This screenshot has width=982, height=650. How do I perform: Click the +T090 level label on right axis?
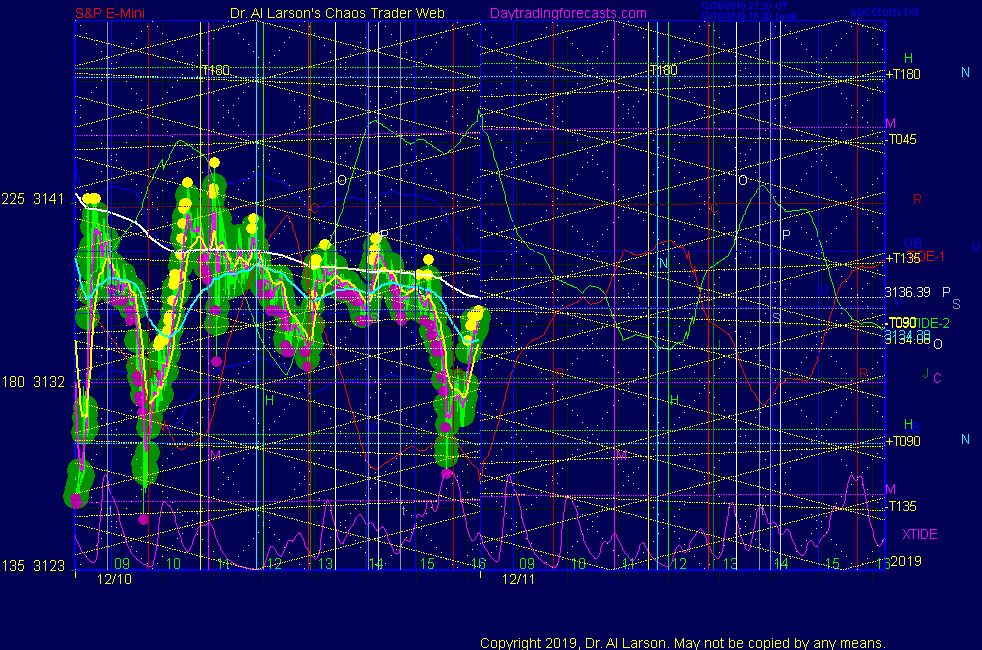[903, 441]
